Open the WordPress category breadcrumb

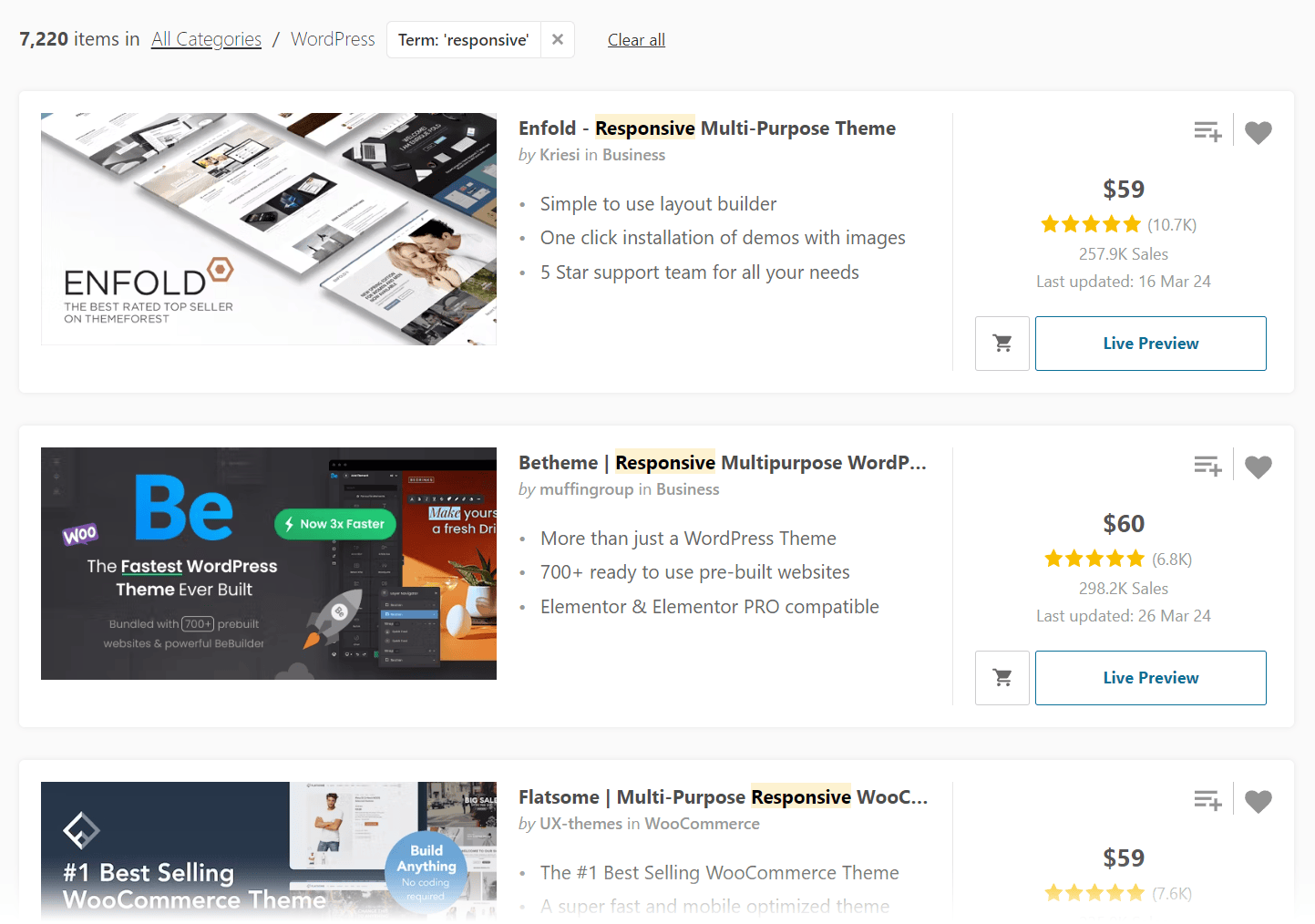(x=333, y=39)
